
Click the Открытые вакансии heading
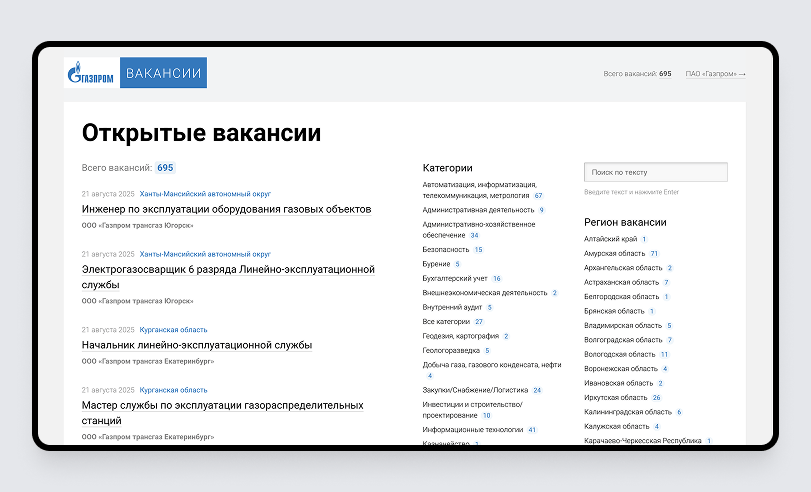point(201,133)
